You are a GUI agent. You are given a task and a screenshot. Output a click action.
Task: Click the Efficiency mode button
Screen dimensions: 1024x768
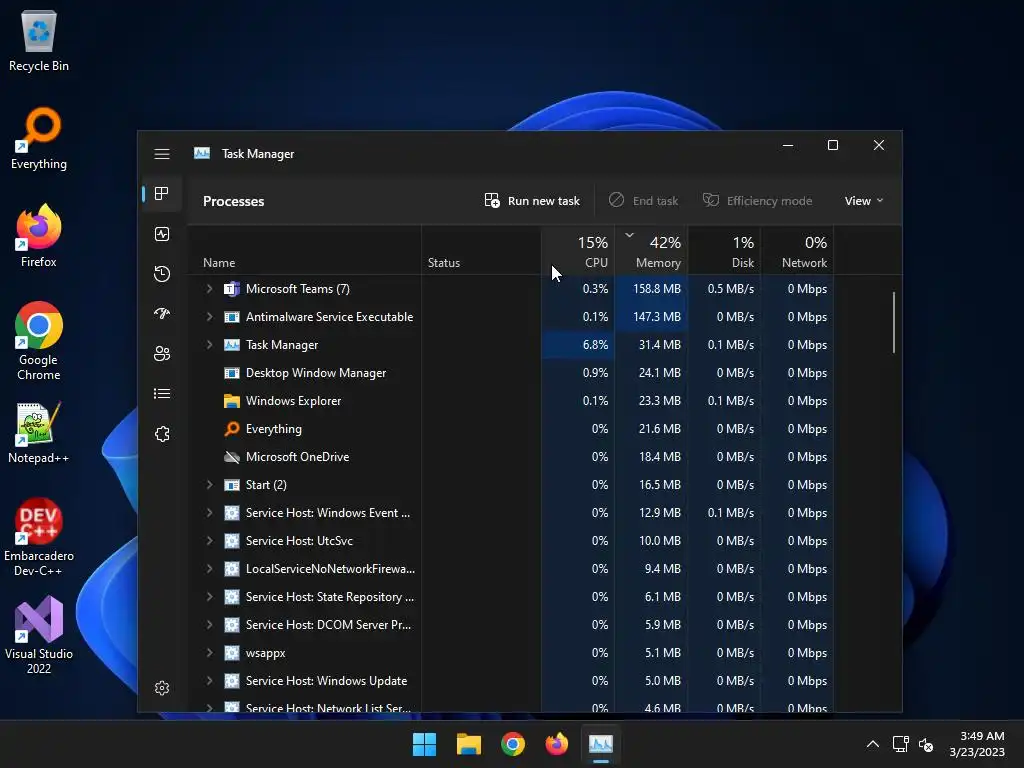(x=758, y=201)
